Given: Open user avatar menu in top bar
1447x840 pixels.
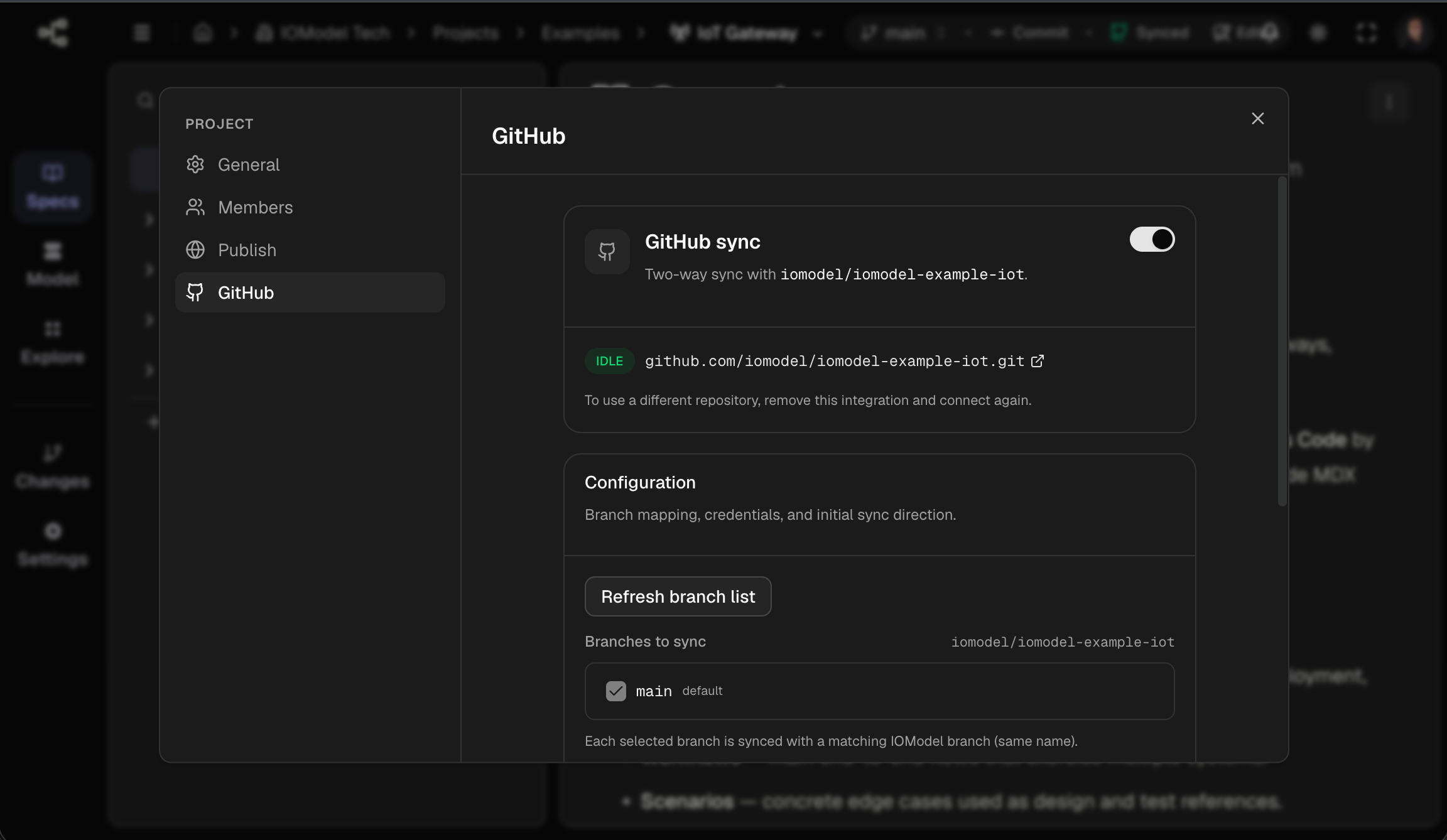Looking at the screenshot, I should point(1414,31).
